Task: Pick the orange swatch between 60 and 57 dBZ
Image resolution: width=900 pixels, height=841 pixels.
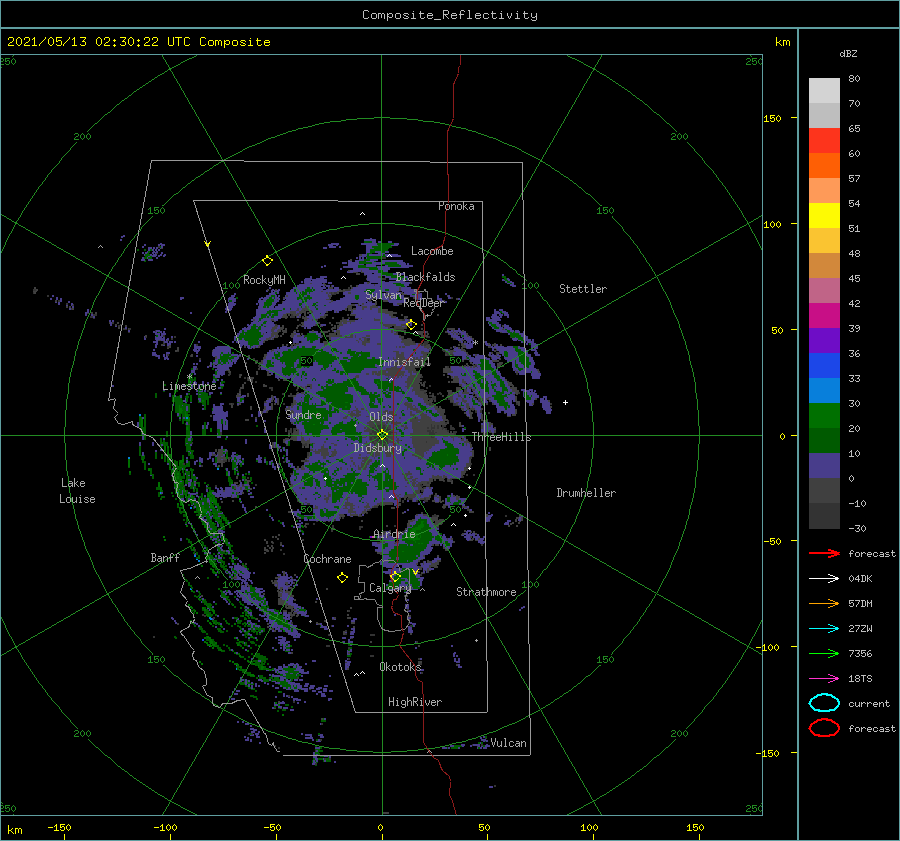Action: point(824,166)
